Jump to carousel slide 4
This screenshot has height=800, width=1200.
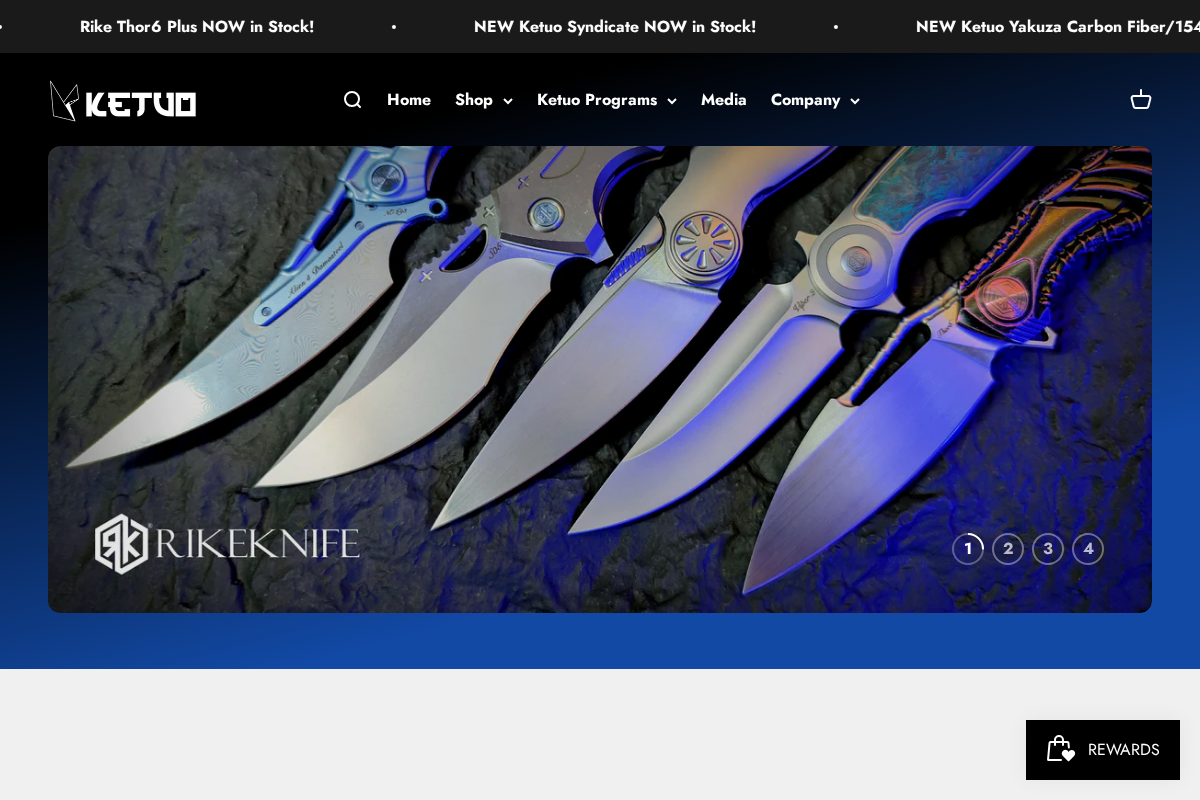1088,549
